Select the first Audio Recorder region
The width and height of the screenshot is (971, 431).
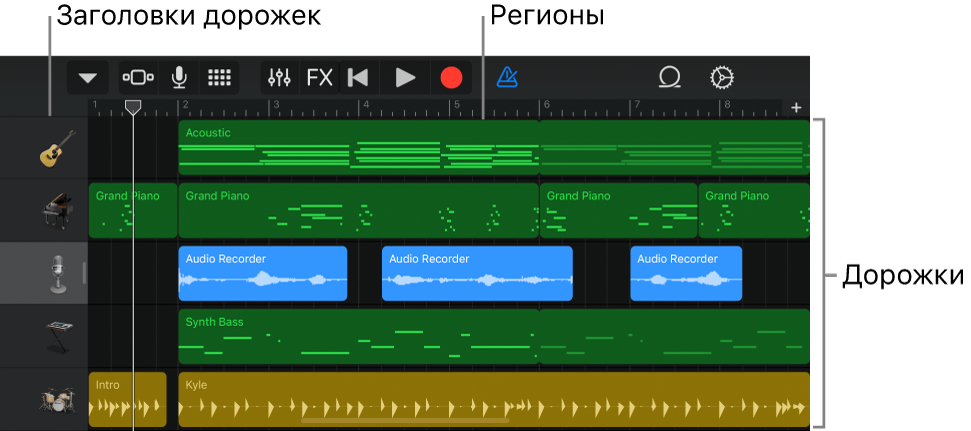263,273
